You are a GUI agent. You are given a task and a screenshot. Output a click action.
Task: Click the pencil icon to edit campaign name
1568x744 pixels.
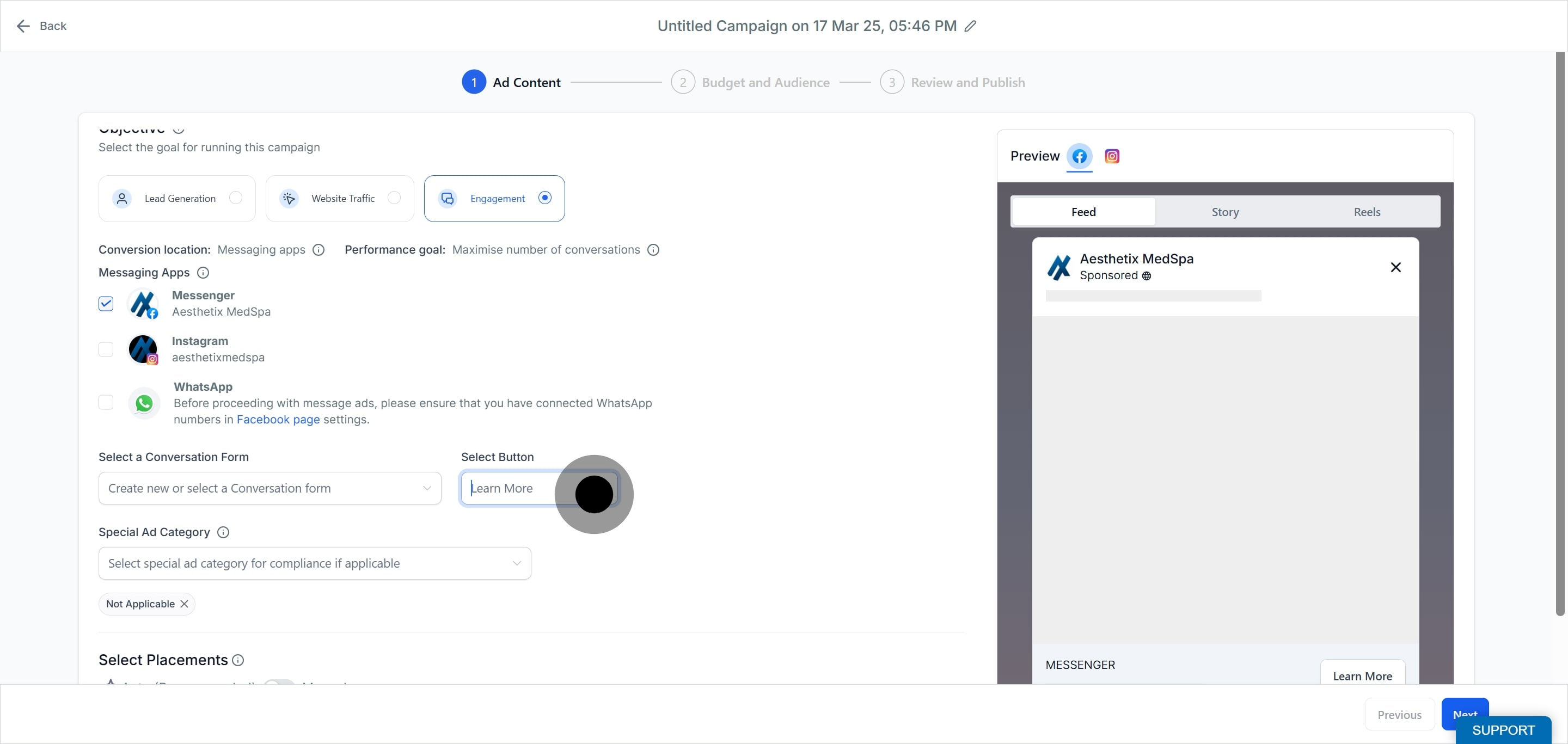971,26
